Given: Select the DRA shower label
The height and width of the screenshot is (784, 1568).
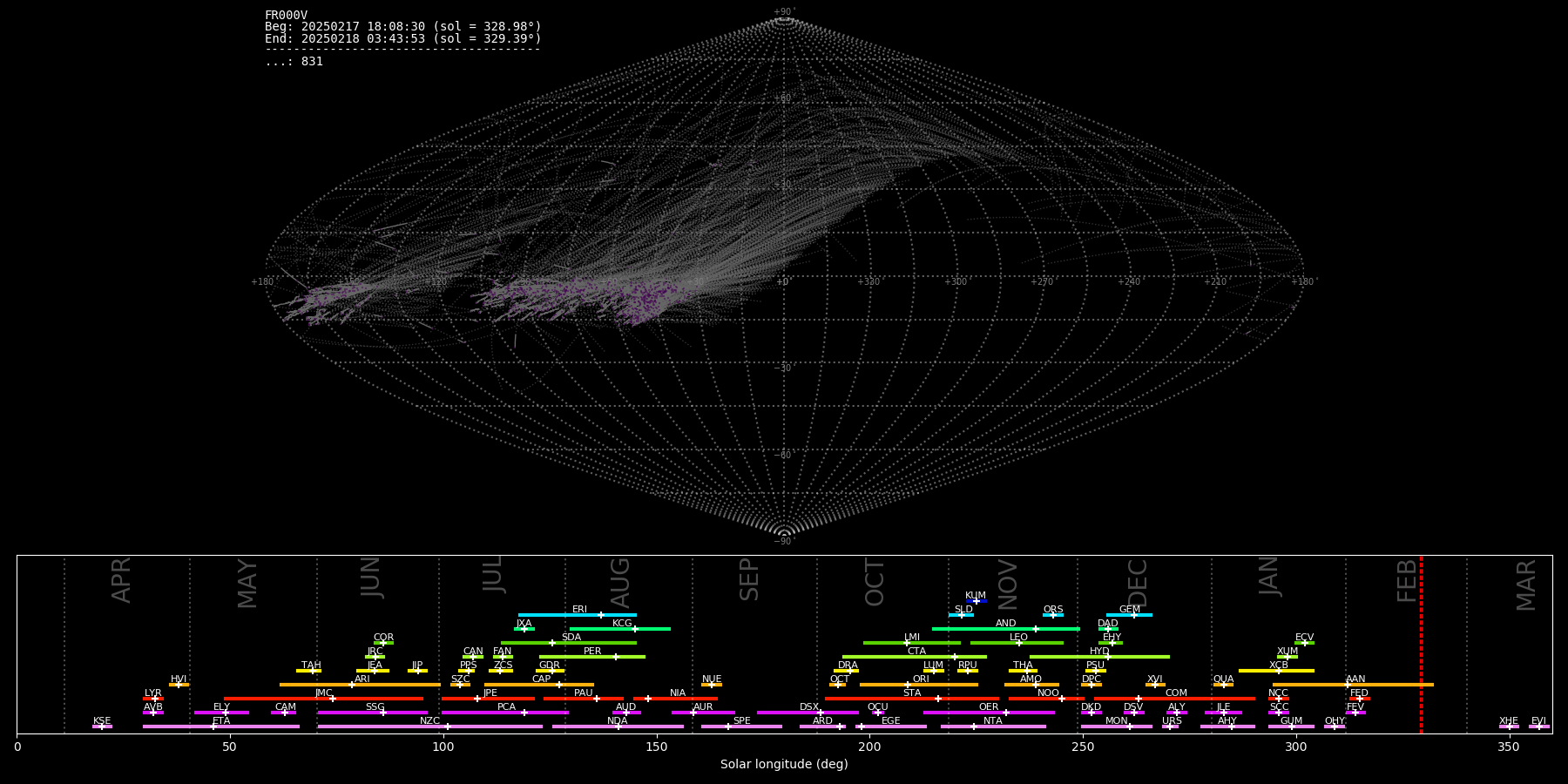Looking at the screenshot, I should point(848,665).
